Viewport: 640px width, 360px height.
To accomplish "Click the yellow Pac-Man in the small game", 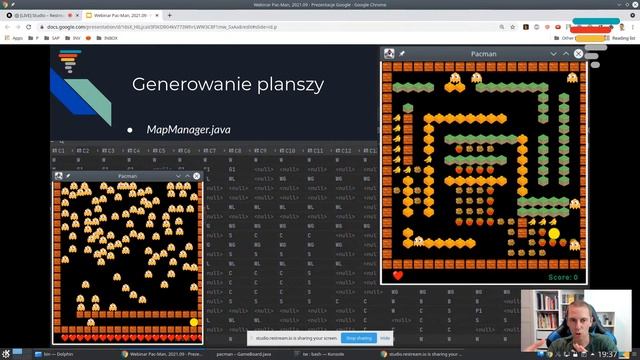I will 194,322.
